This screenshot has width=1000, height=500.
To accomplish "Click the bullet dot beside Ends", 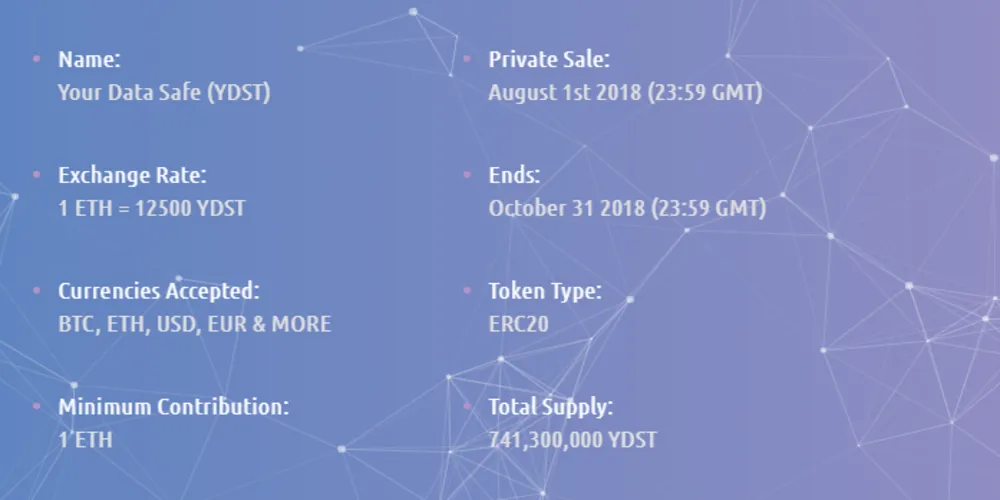I will pos(467,174).
